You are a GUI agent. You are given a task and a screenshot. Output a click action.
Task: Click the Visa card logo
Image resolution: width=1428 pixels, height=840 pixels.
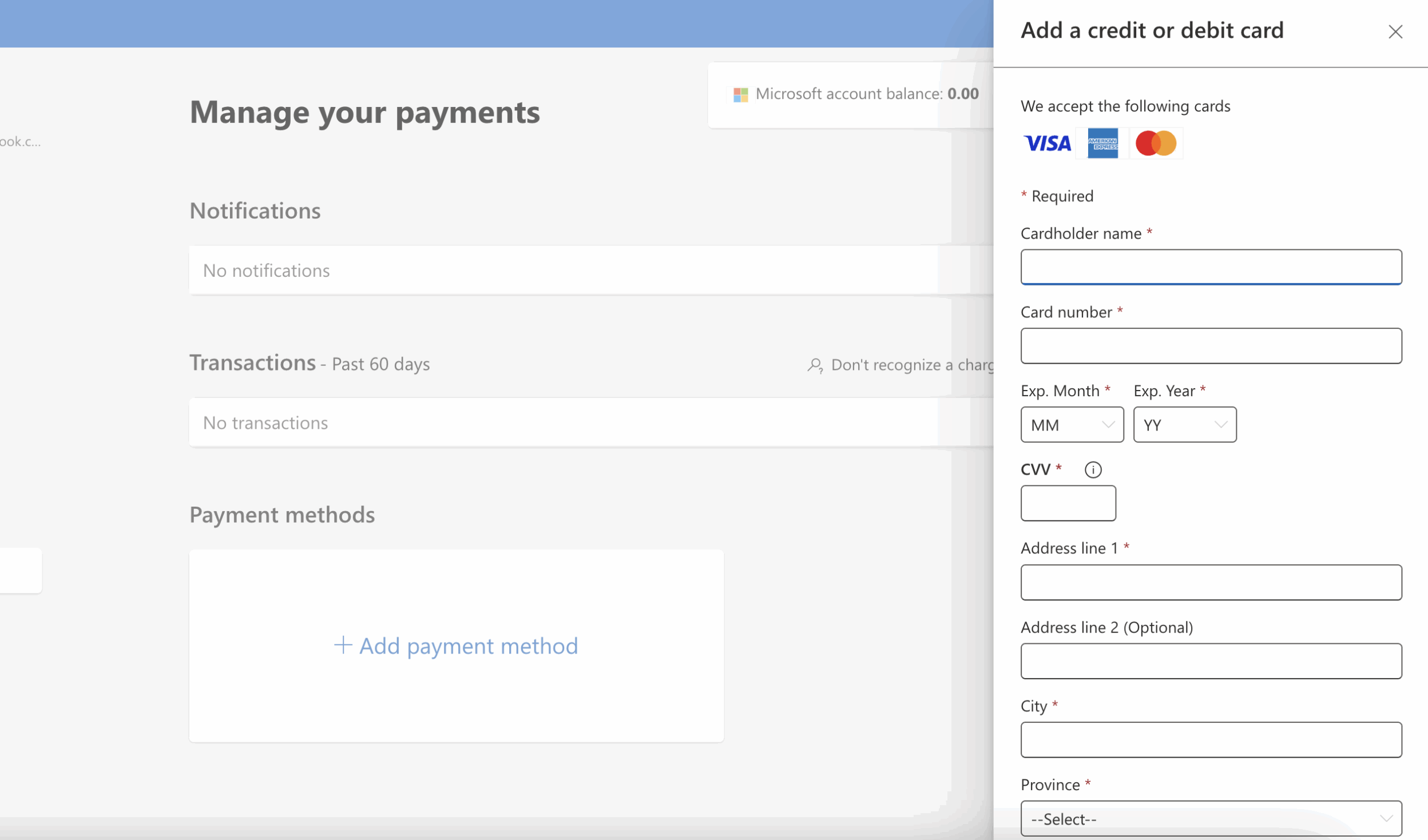point(1048,143)
